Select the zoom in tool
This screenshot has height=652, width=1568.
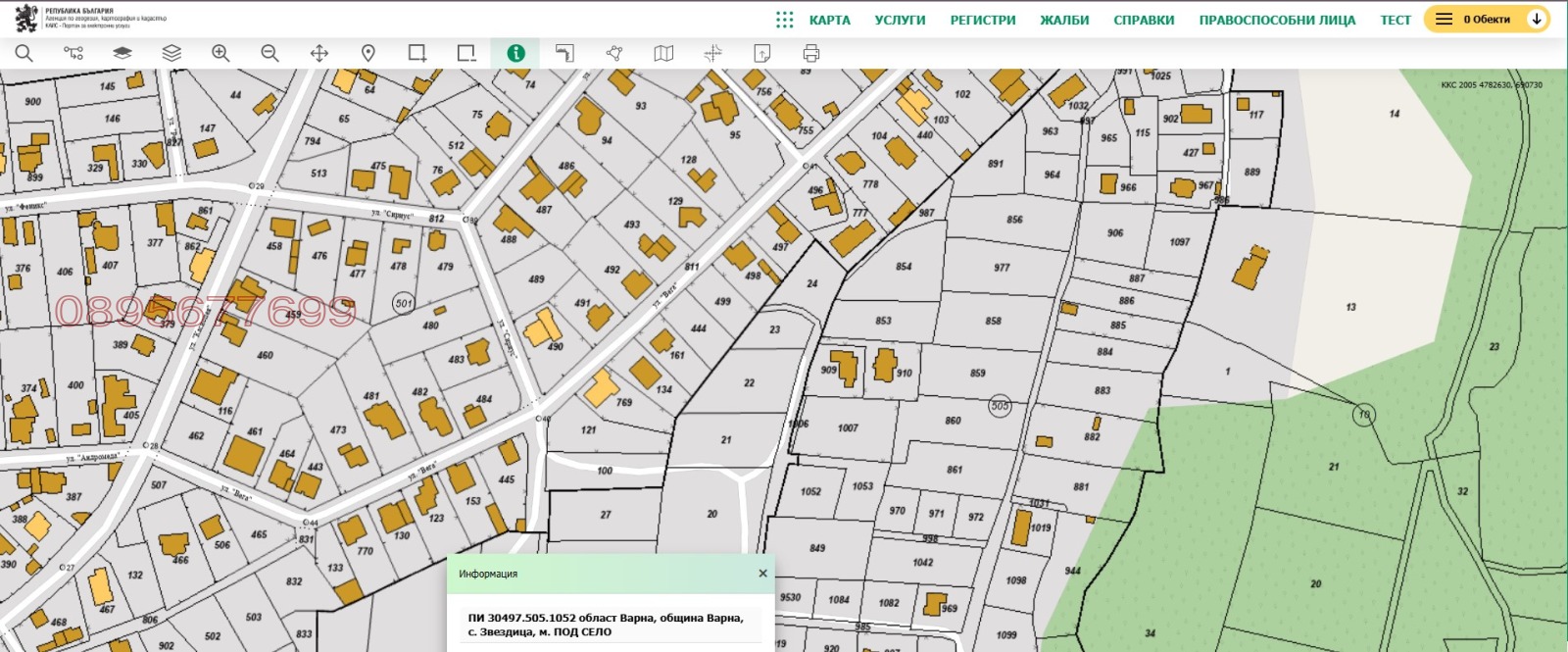tap(220, 54)
